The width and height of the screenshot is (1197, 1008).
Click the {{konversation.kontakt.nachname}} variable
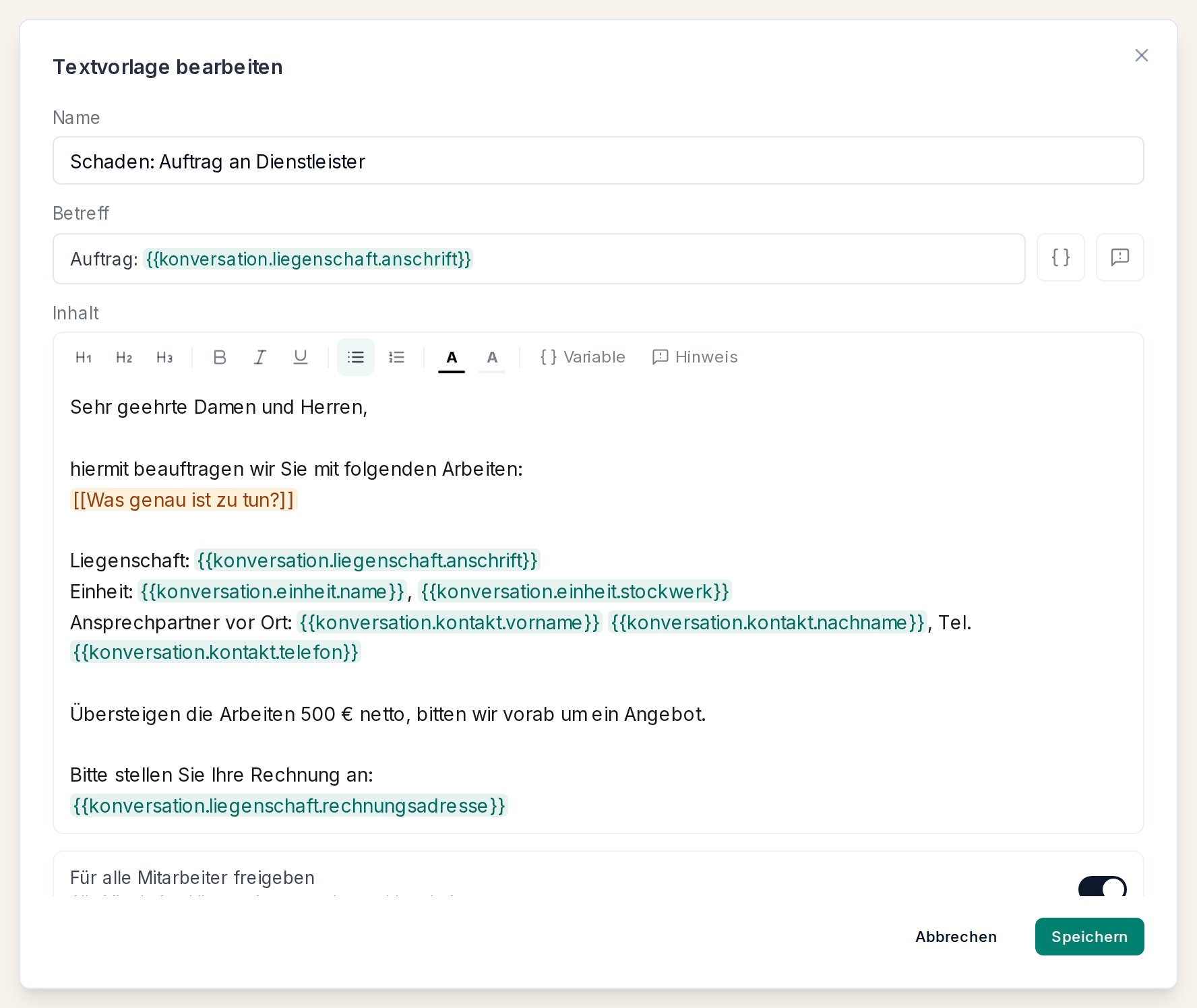pyautogui.click(x=768, y=623)
